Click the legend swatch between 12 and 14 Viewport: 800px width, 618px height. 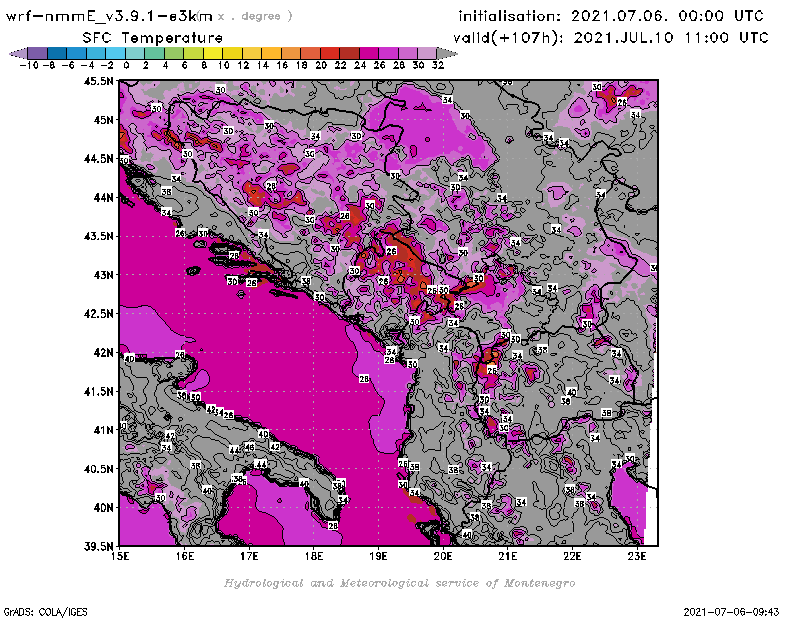click(252, 53)
